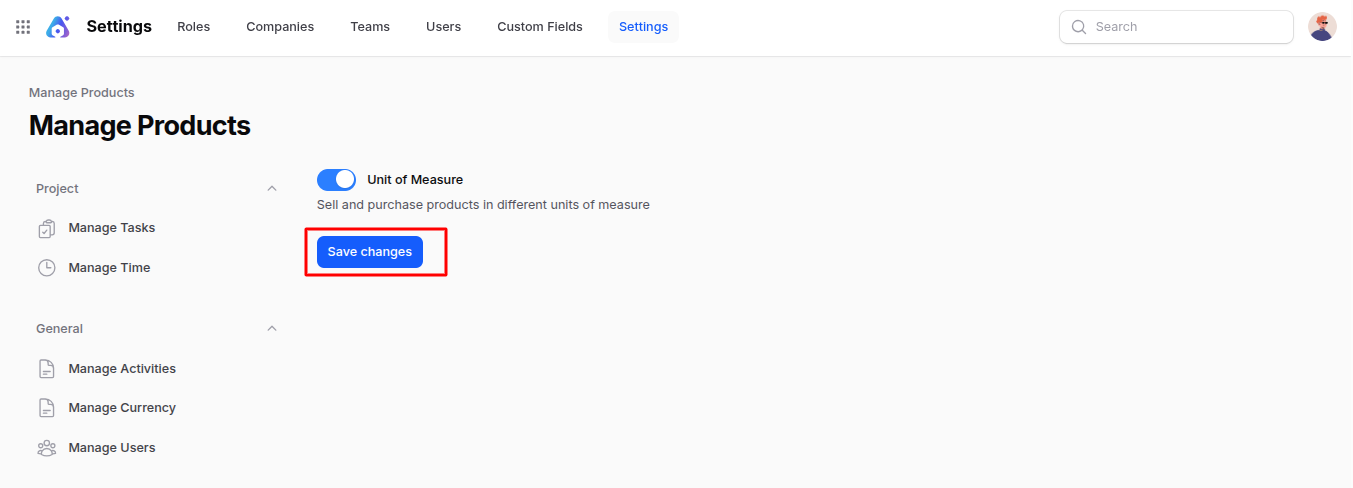
Task: Click the Manage Products breadcrumb
Action: (x=82, y=93)
